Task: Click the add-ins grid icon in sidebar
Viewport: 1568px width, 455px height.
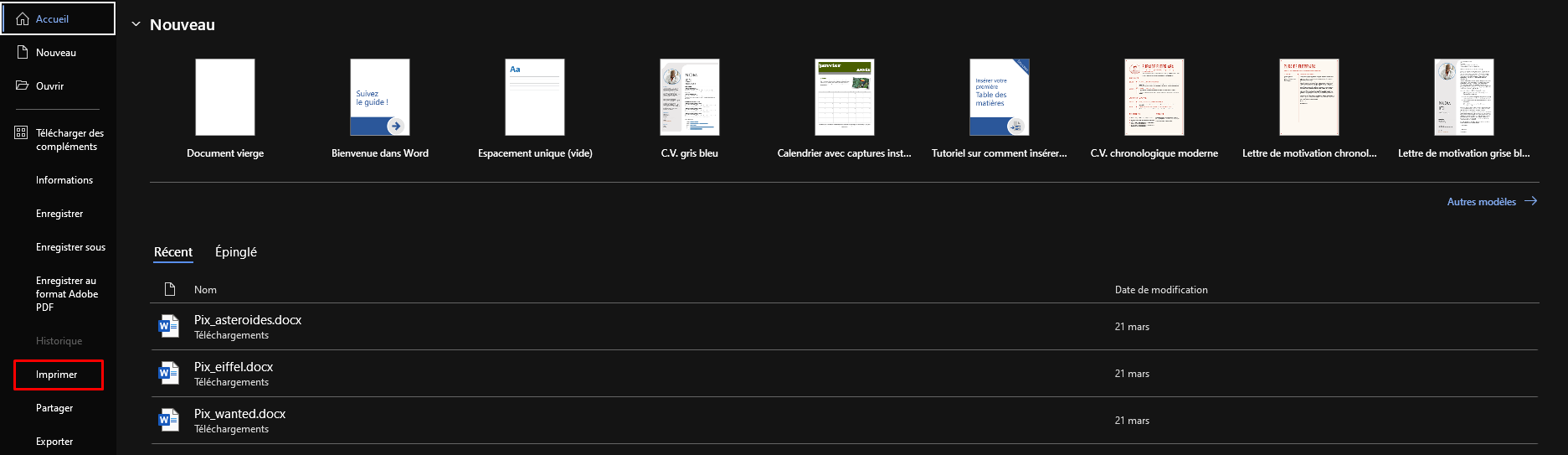Action: point(22,132)
